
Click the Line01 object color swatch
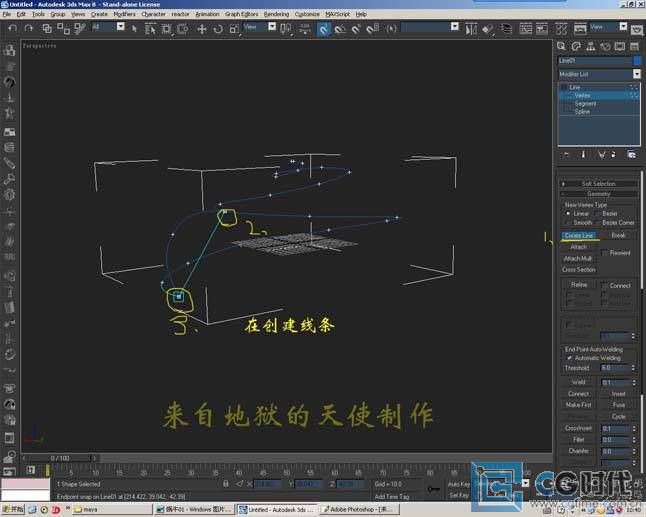click(x=637, y=61)
